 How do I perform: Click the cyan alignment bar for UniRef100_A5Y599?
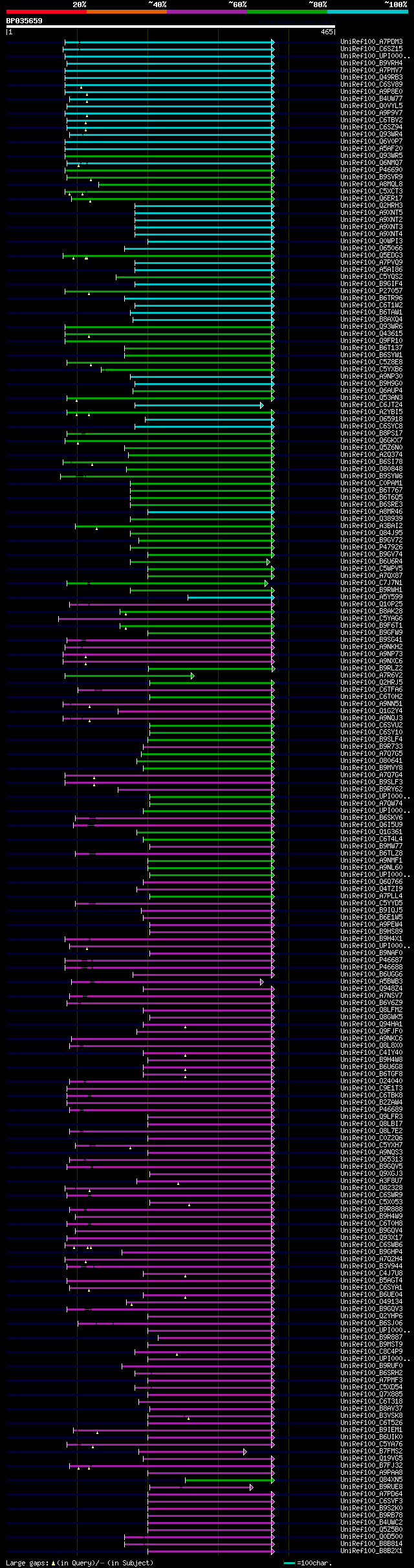coord(231,597)
